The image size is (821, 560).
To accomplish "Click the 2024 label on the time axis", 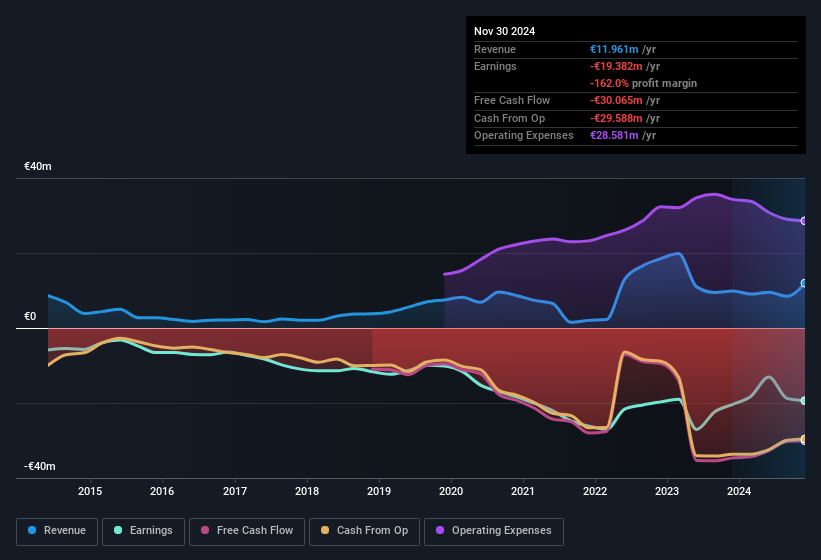I will click(739, 491).
